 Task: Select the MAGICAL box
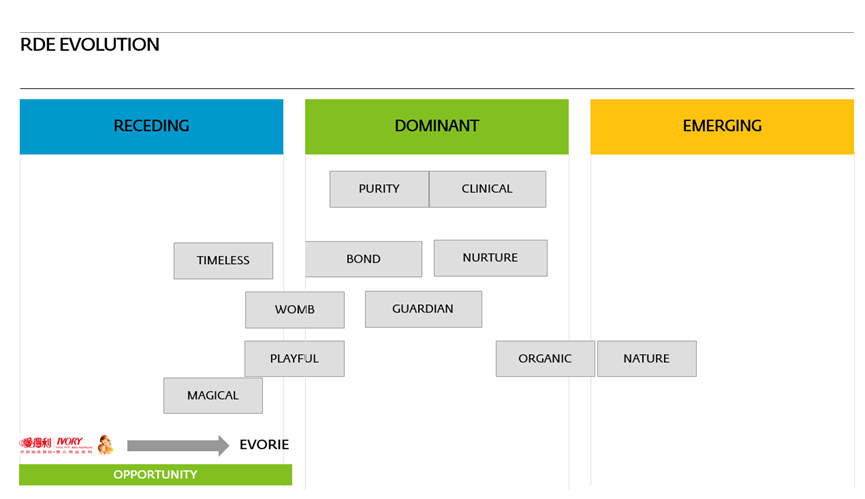coord(213,396)
